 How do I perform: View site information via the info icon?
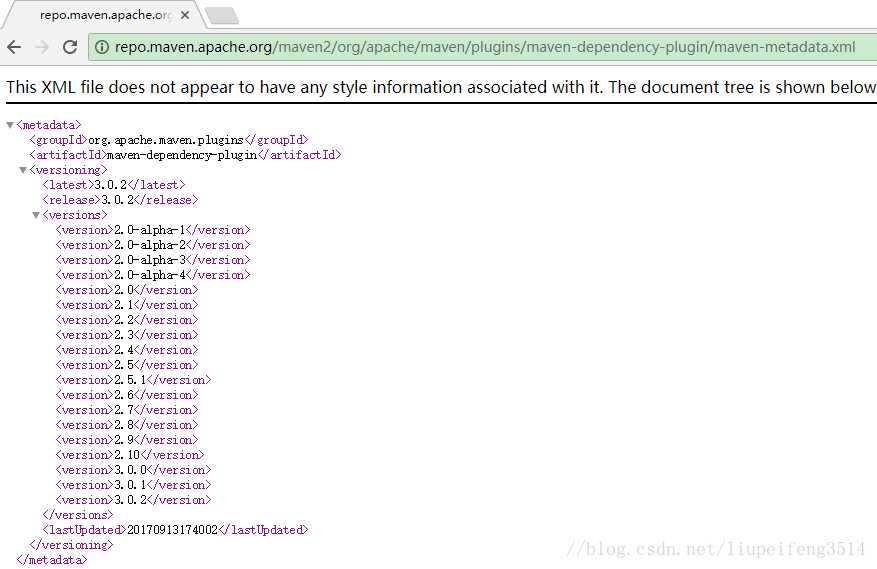(102, 47)
